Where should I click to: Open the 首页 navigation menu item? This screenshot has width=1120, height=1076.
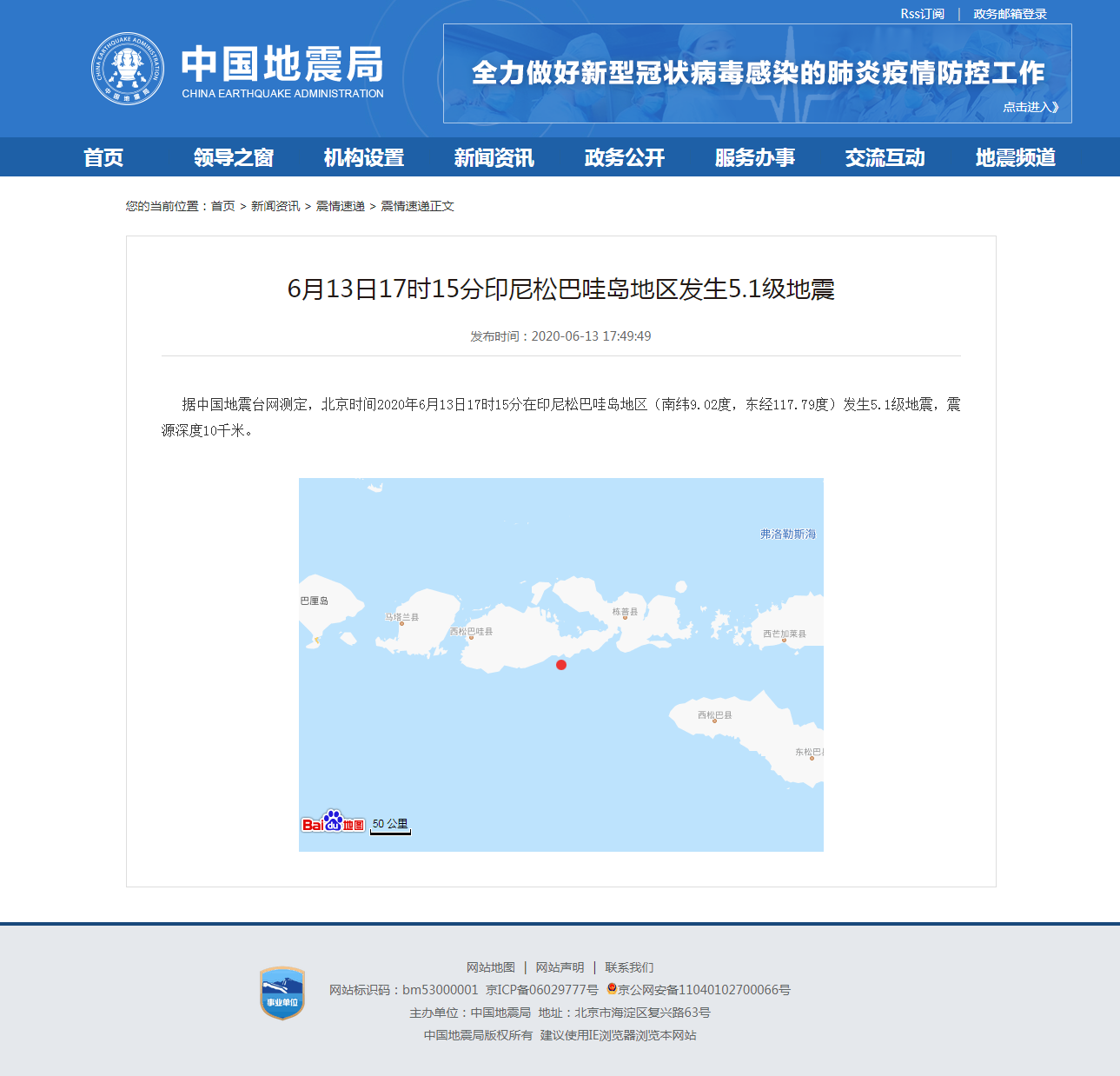click(103, 157)
